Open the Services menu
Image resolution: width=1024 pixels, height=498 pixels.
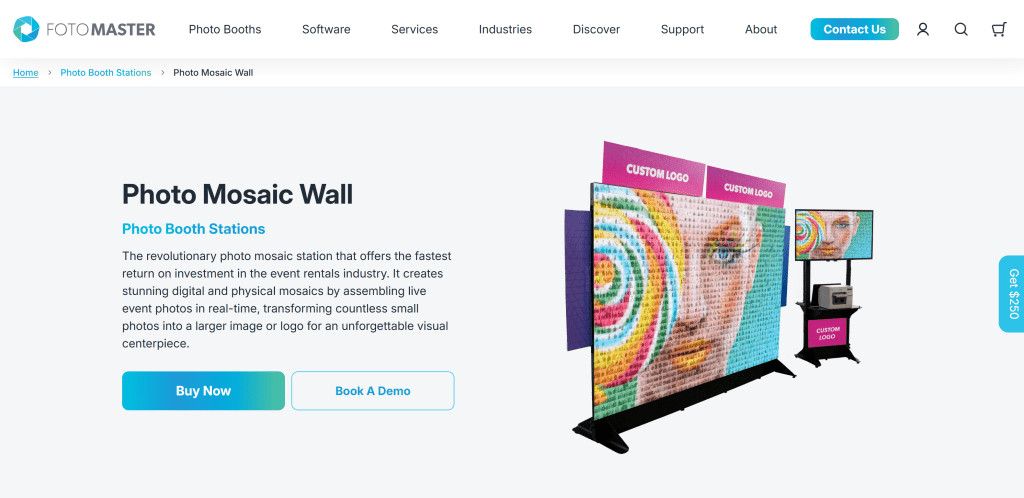tap(415, 29)
